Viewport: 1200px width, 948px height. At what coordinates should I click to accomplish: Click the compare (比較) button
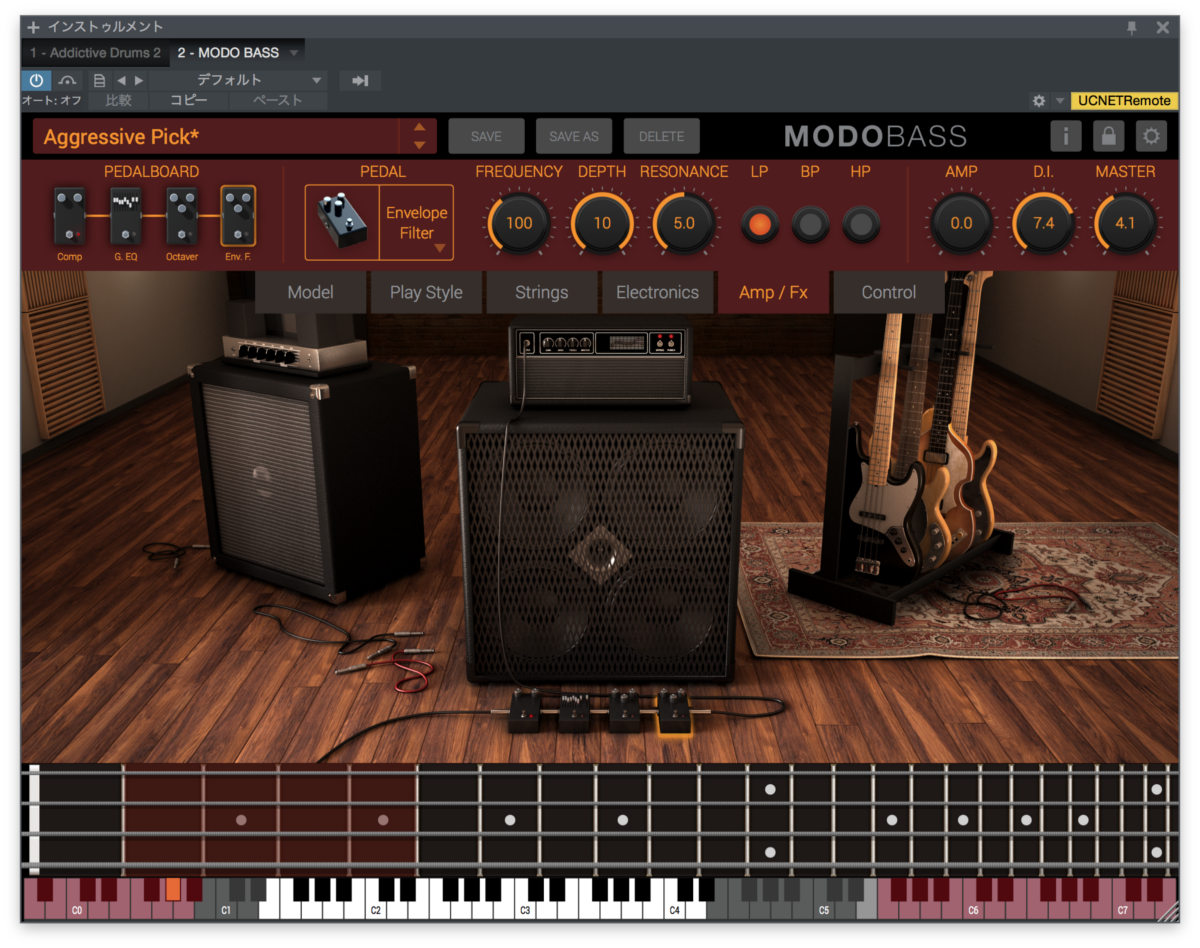tap(118, 101)
